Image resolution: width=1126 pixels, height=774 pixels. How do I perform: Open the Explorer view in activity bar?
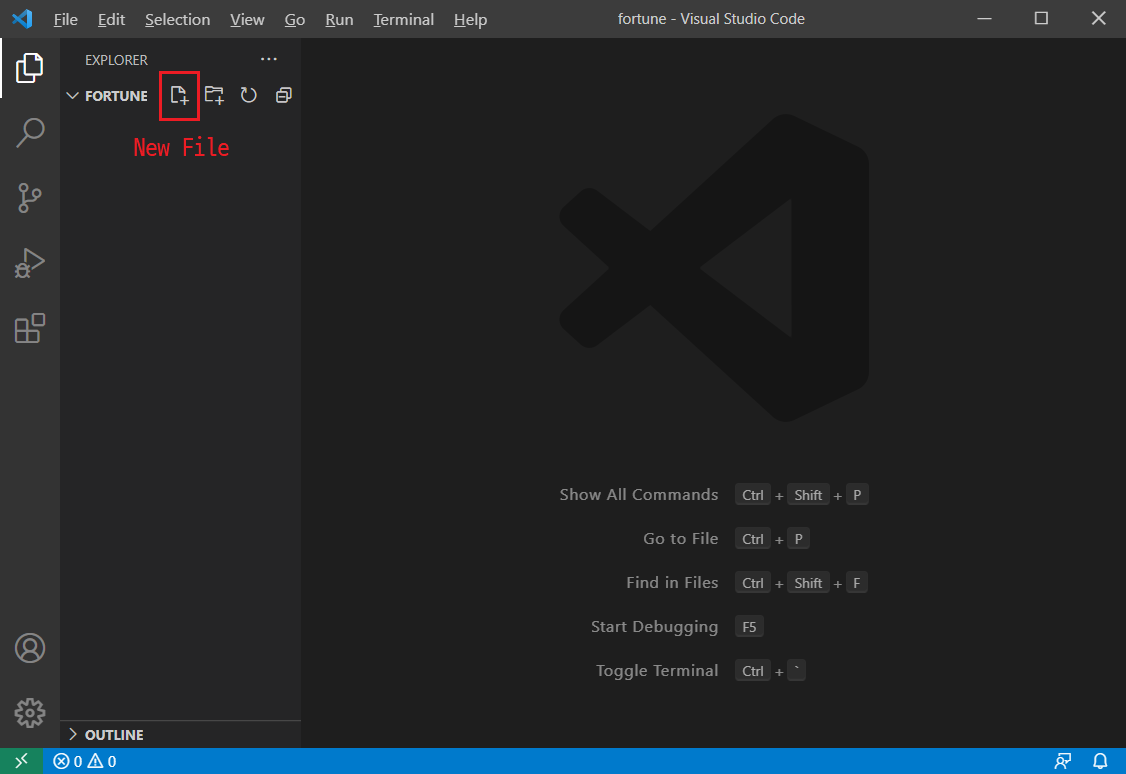click(29, 67)
